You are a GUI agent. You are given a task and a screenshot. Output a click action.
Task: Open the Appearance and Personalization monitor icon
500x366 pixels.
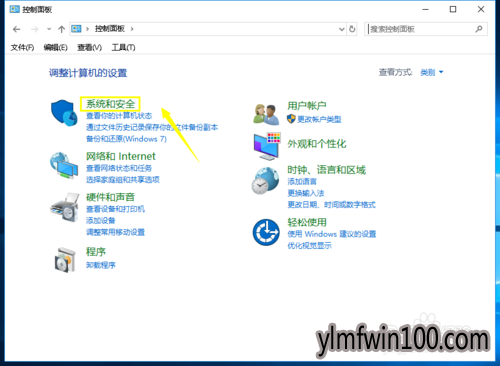tap(267, 146)
